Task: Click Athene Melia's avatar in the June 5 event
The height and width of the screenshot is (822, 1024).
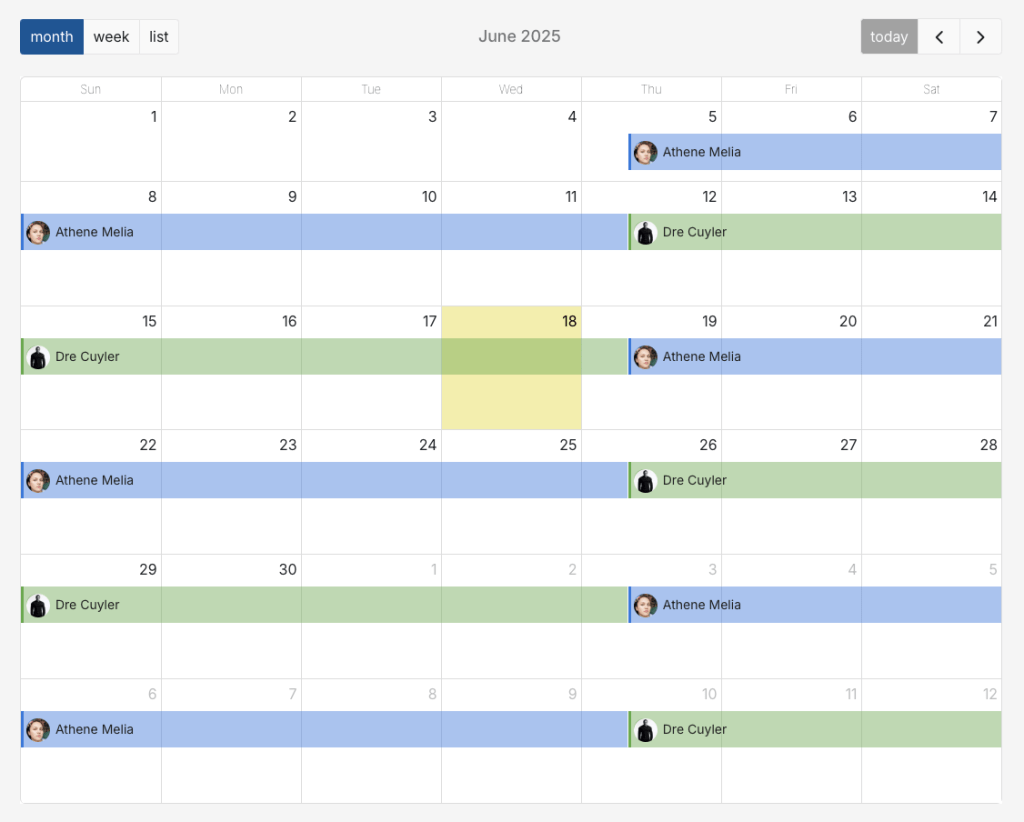Action: coord(645,152)
